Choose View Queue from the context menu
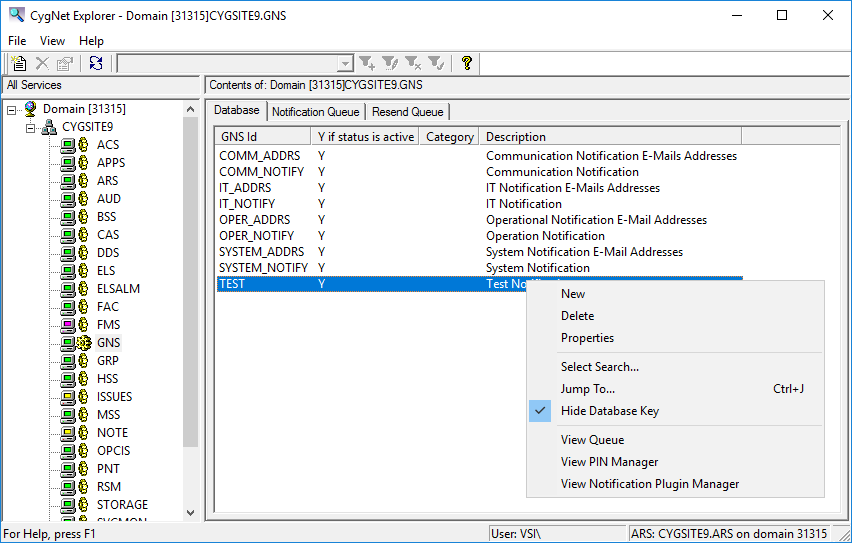Viewport: 852px width, 543px height. click(x=592, y=440)
